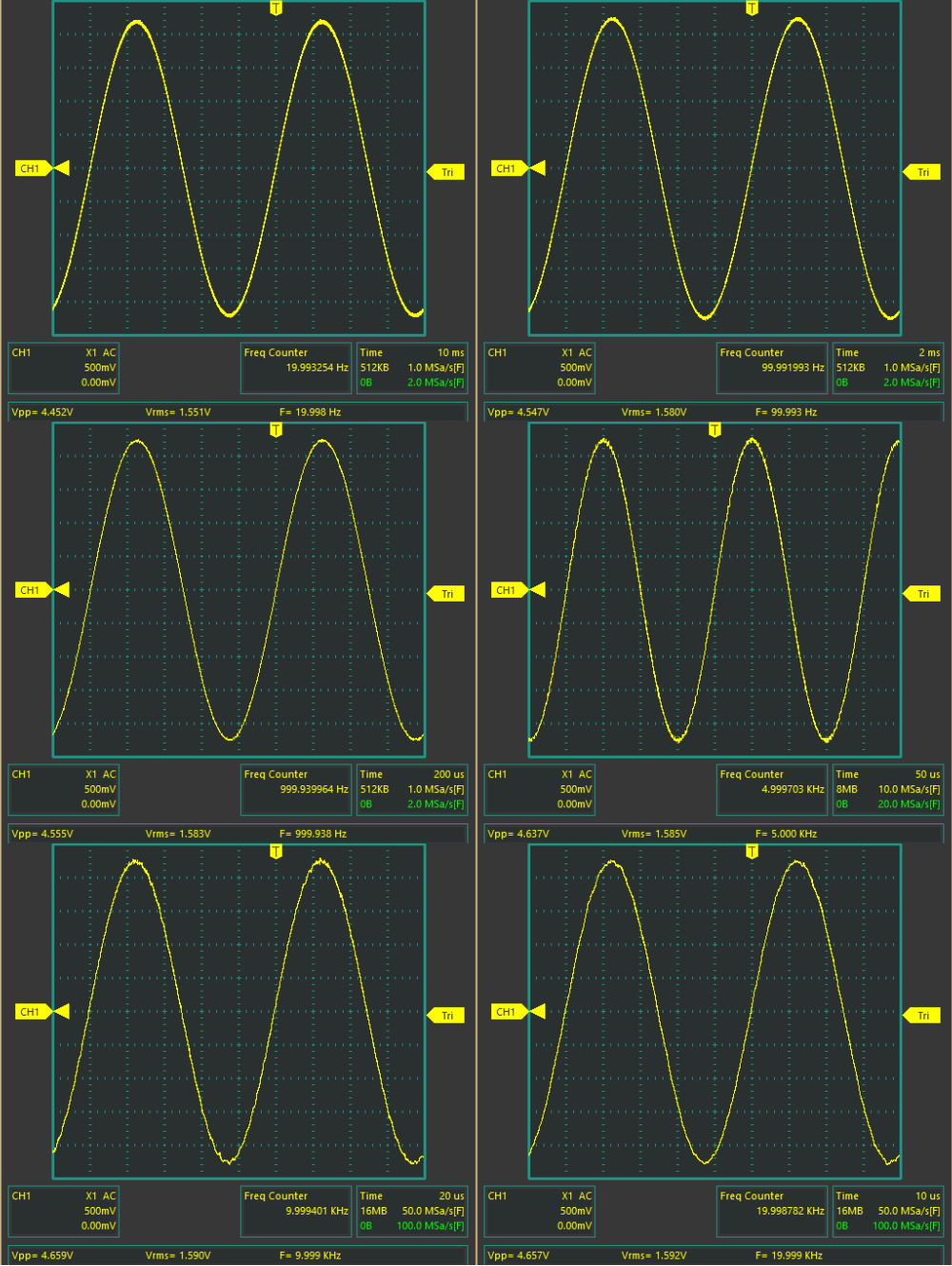
Task: Click the T trigger position marker on the 5.000 KHz scope
Action: point(715,430)
